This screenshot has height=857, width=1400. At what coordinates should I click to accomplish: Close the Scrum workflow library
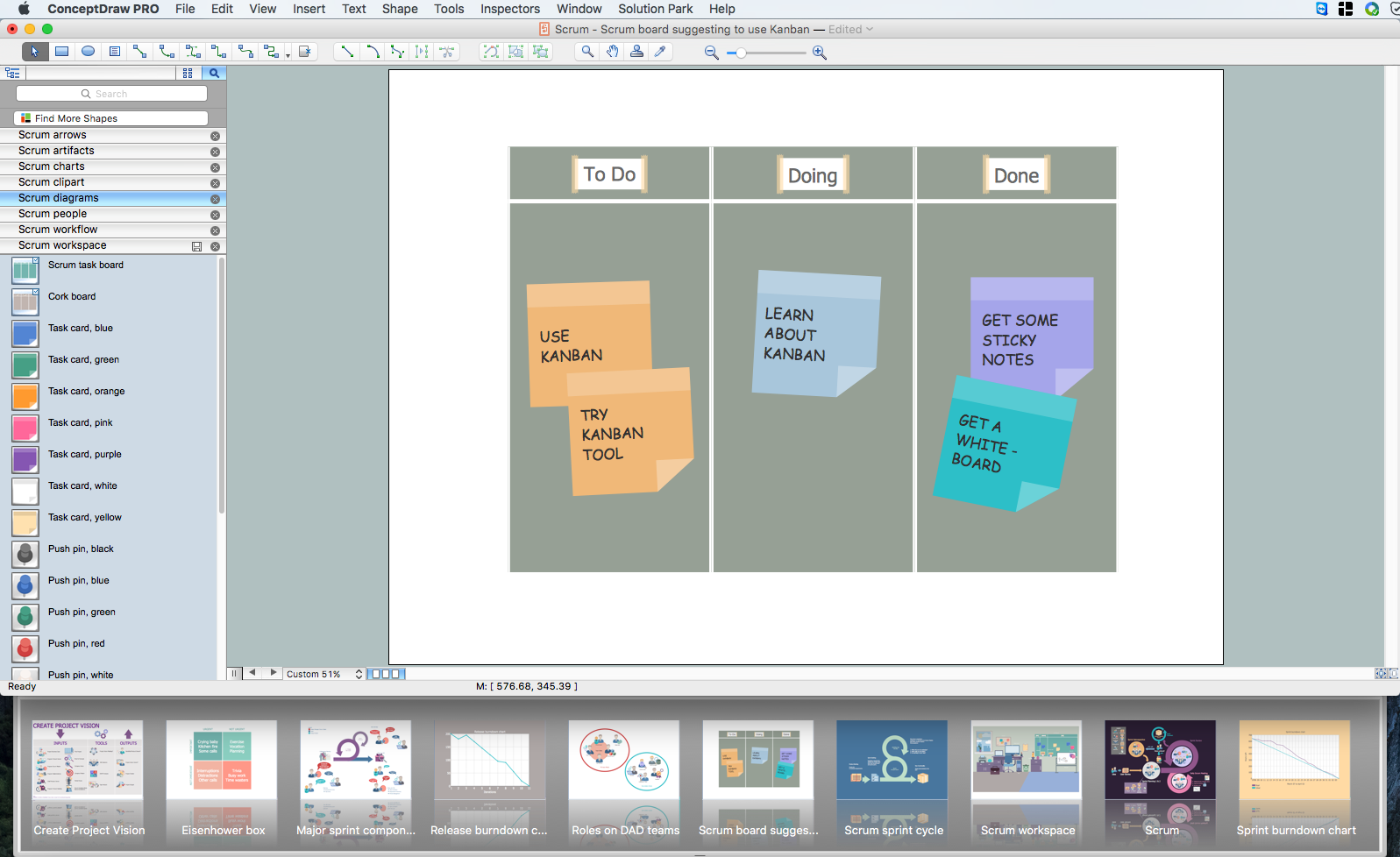click(215, 230)
